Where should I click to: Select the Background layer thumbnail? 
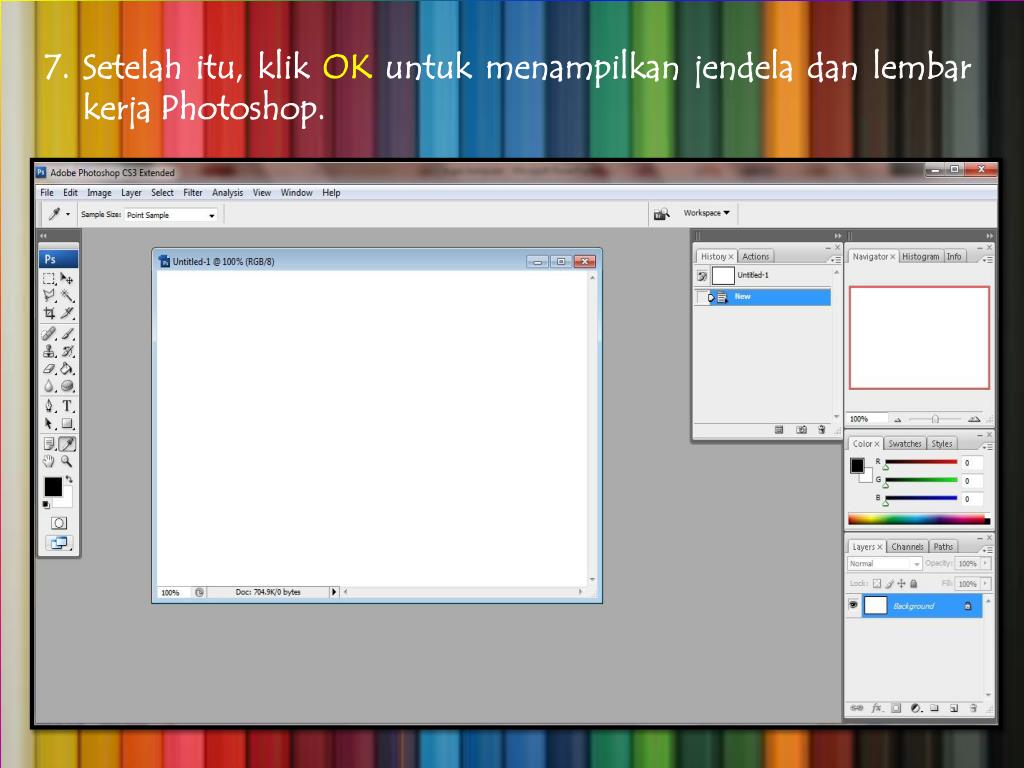tap(875, 605)
